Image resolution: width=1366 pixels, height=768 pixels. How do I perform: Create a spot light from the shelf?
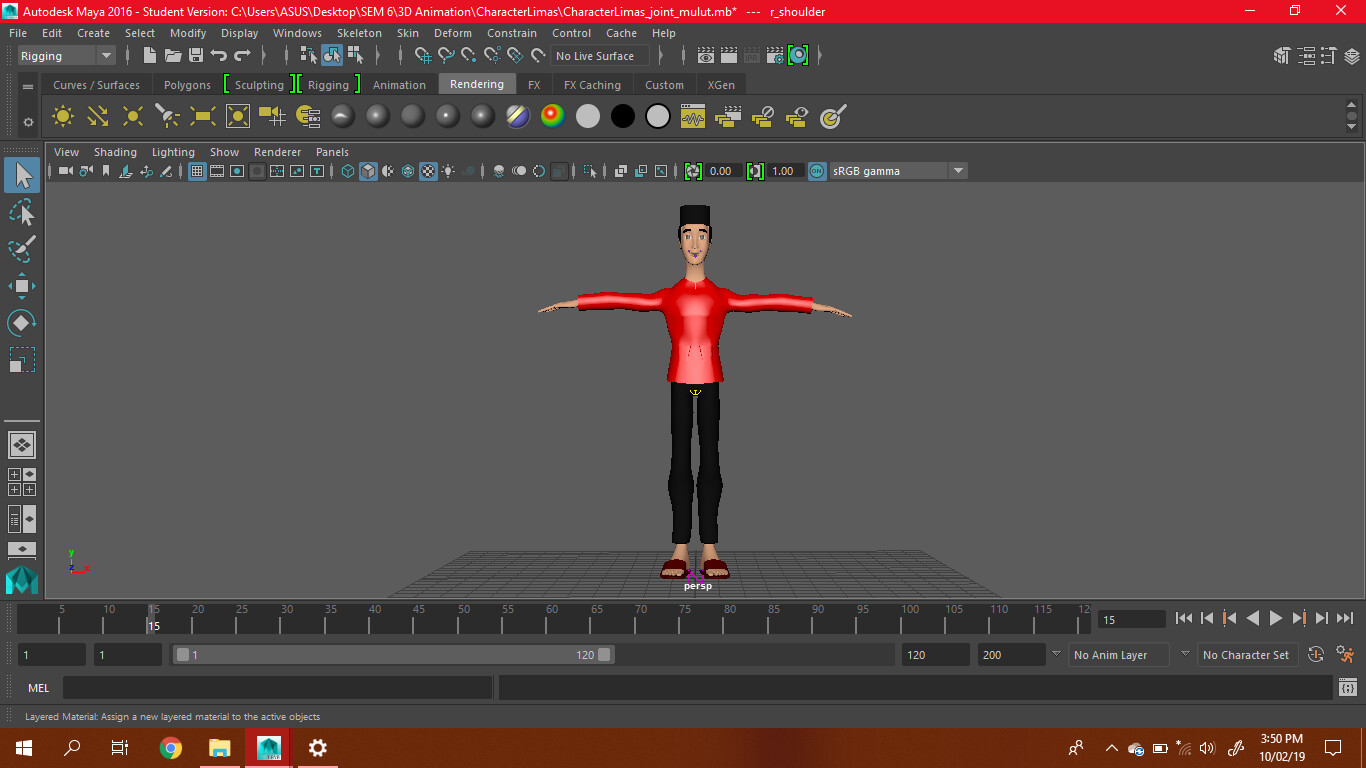click(x=168, y=117)
